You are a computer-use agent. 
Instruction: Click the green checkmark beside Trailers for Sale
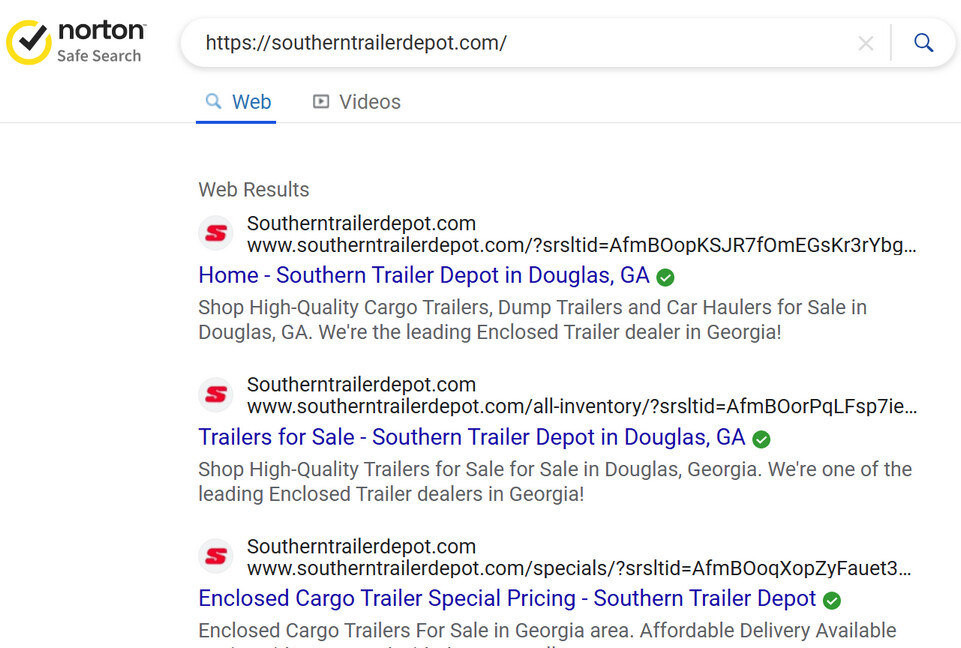coord(761,439)
